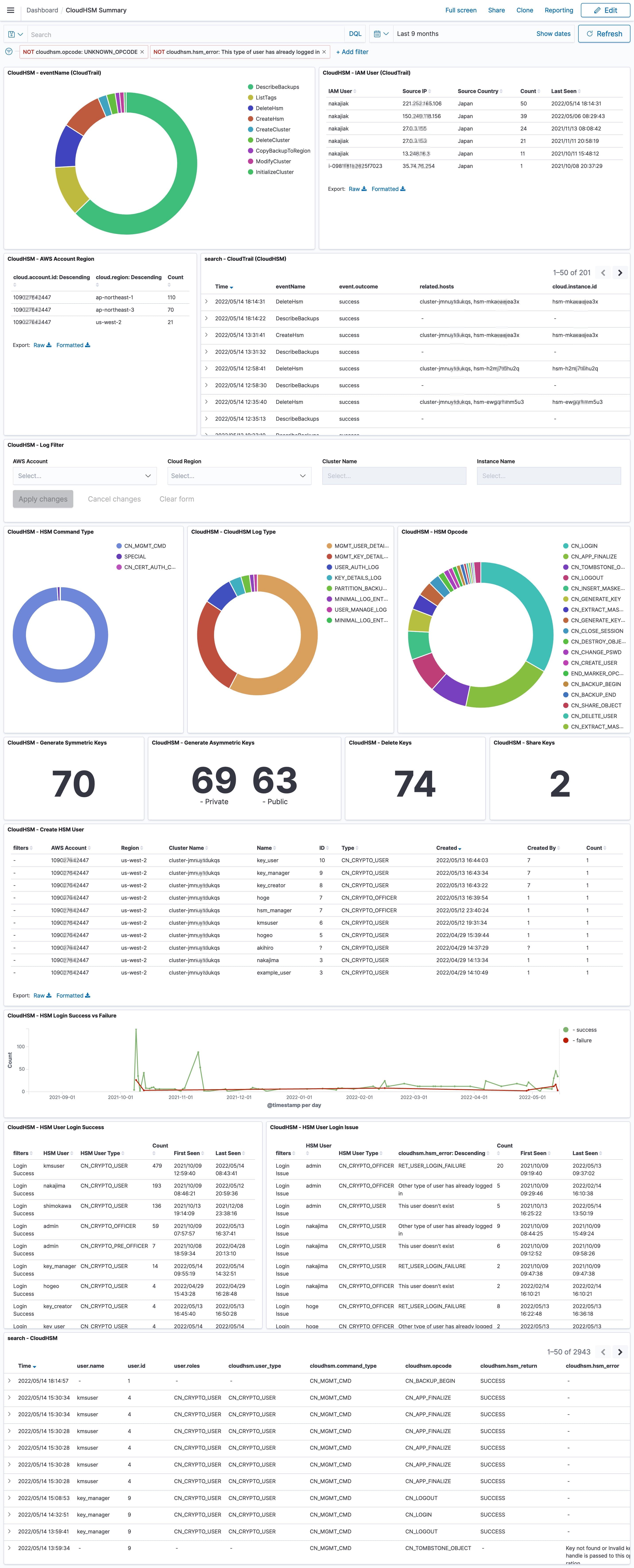Remove the UNKNOWN_OPCODE filter with its x
634x1568 pixels.
(142, 52)
